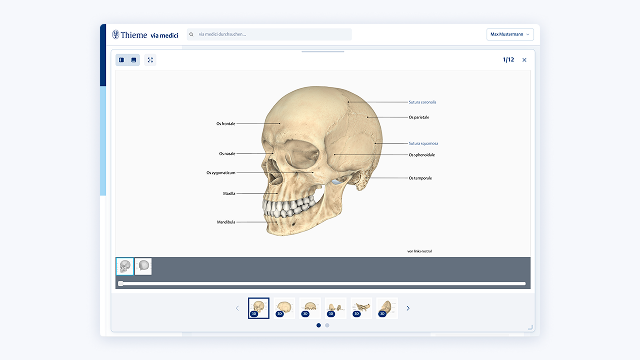Click the 1/12 image counter
Image resolution: width=640 pixels, height=360 pixels.
pyautogui.click(x=508, y=60)
